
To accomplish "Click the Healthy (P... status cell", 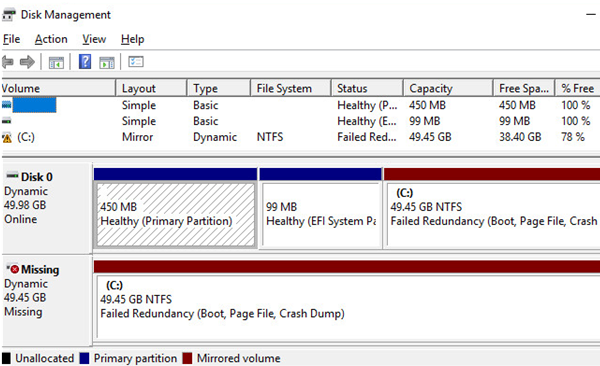I will pos(367,105).
